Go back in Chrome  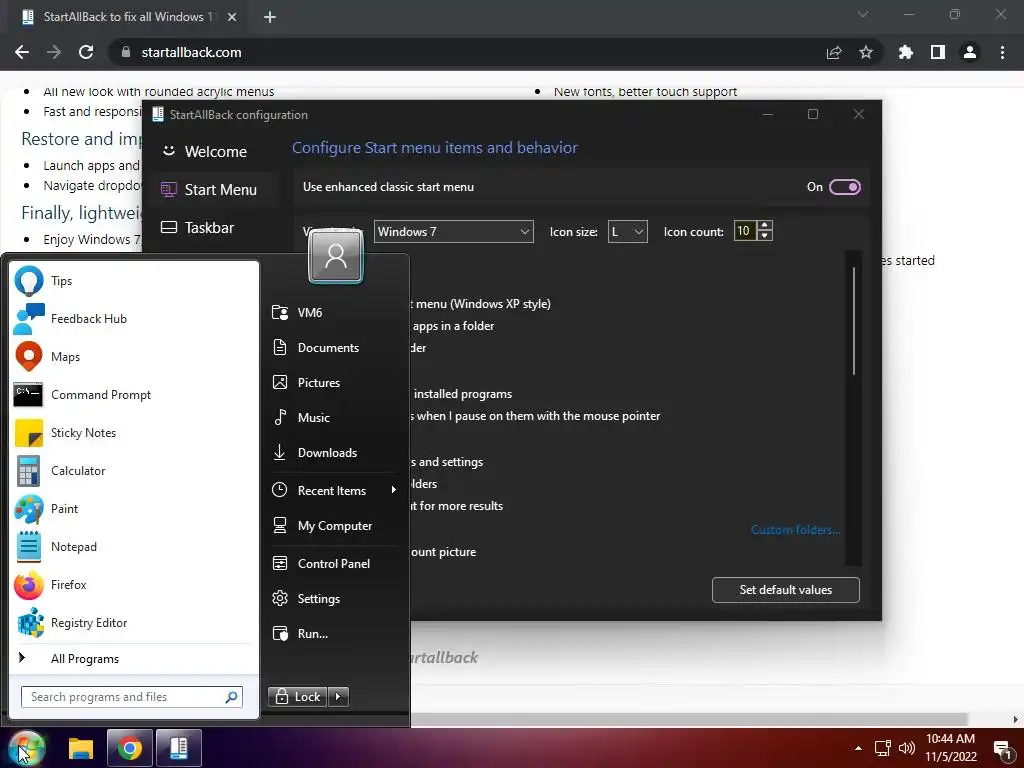click(x=22, y=52)
